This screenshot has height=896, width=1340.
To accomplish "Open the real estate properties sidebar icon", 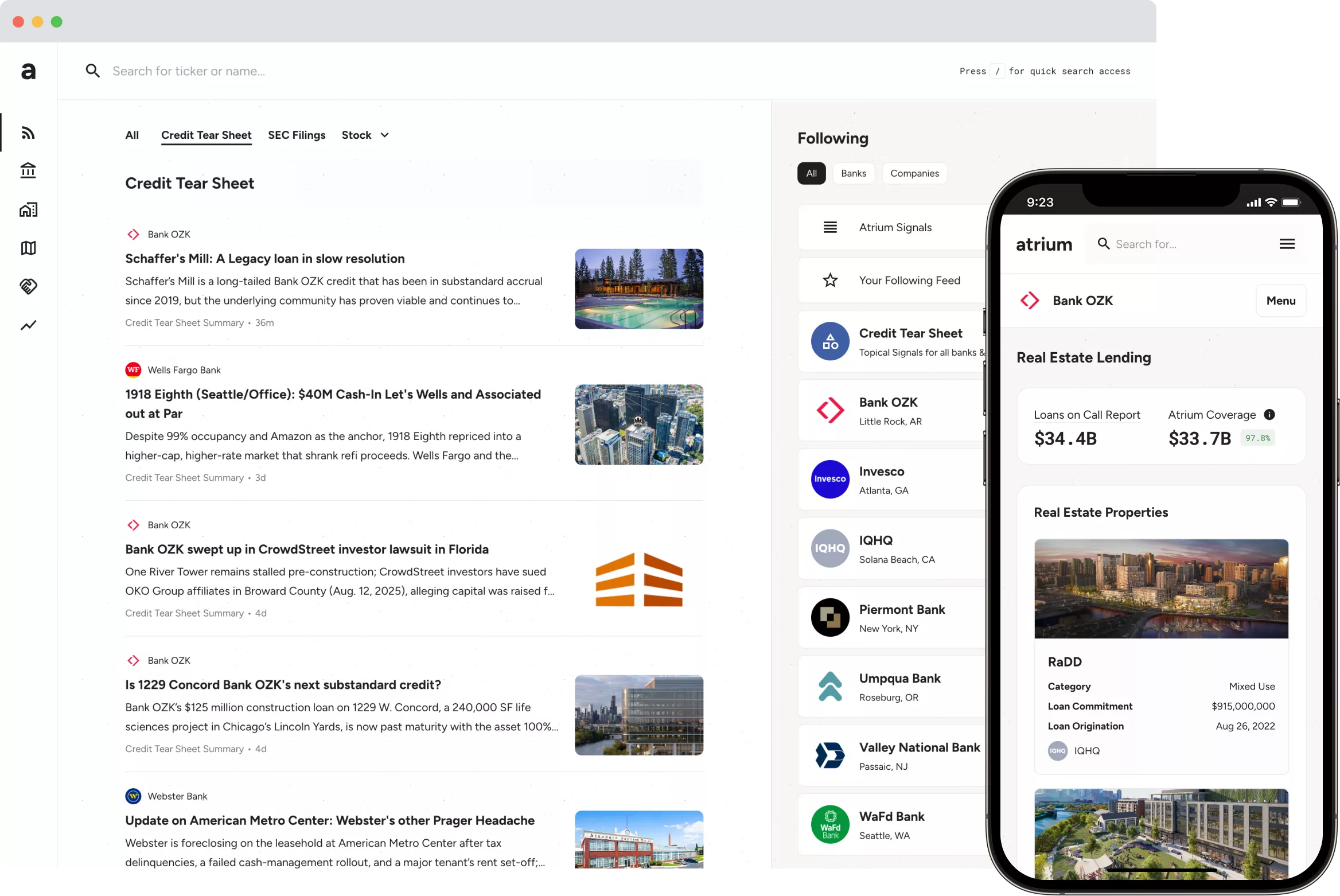I will (28, 209).
